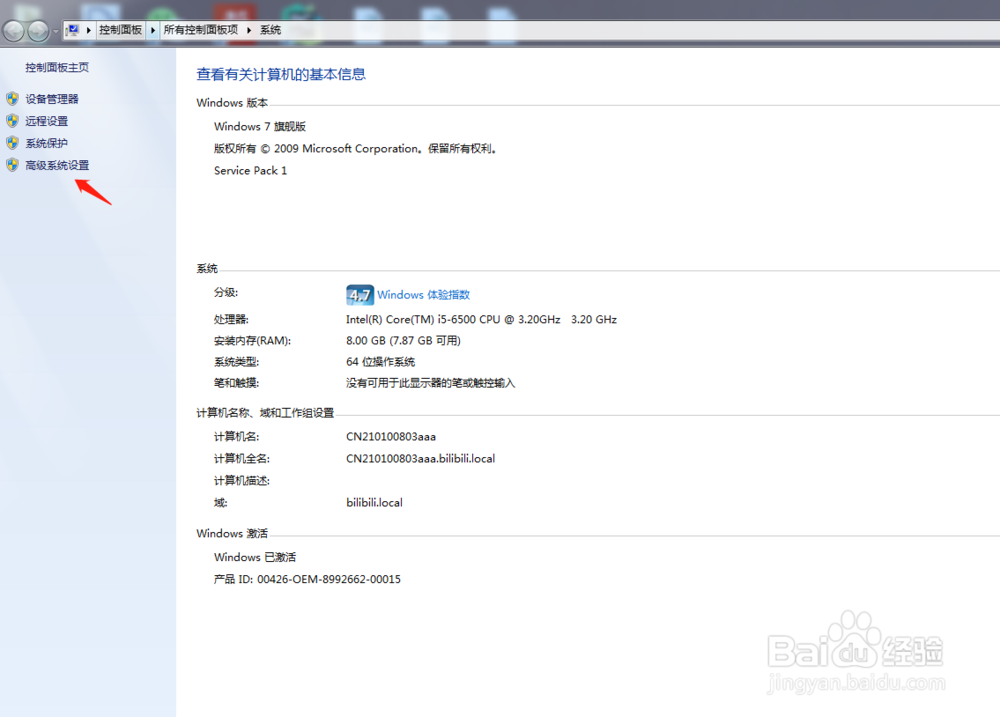Open the recent pages dropdown arrow
The width and height of the screenshot is (1000, 717).
click(56, 31)
